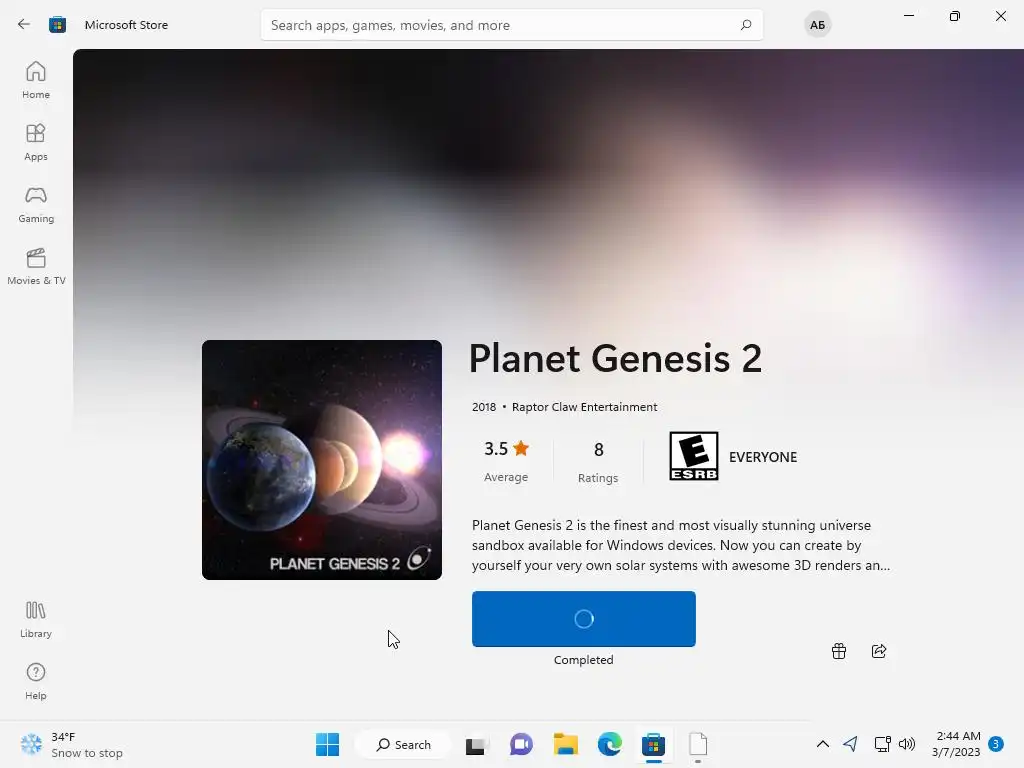The width and height of the screenshot is (1024, 768).
Task: Click the gift icon to buy as gift
Action: coord(839,651)
